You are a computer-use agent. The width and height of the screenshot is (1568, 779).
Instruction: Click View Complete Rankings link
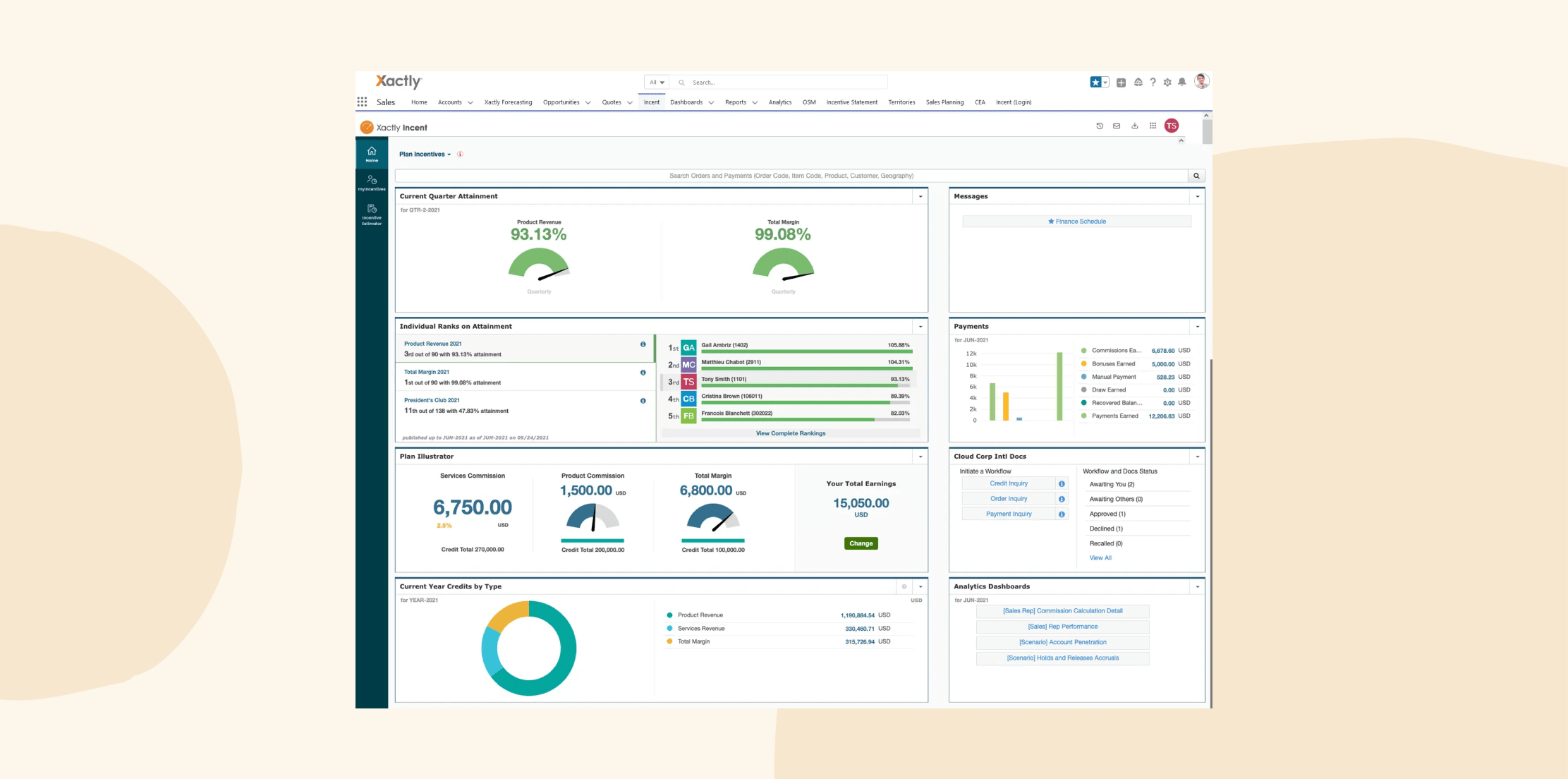pyautogui.click(x=791, y=433)
